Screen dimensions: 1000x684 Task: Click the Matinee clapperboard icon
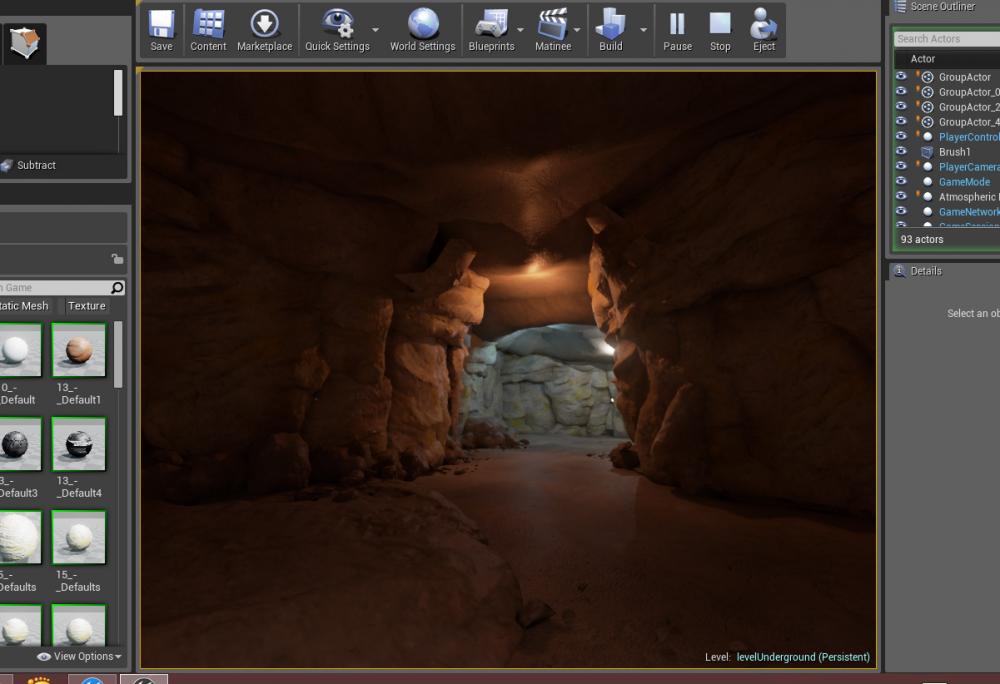[x=552, y=30]
